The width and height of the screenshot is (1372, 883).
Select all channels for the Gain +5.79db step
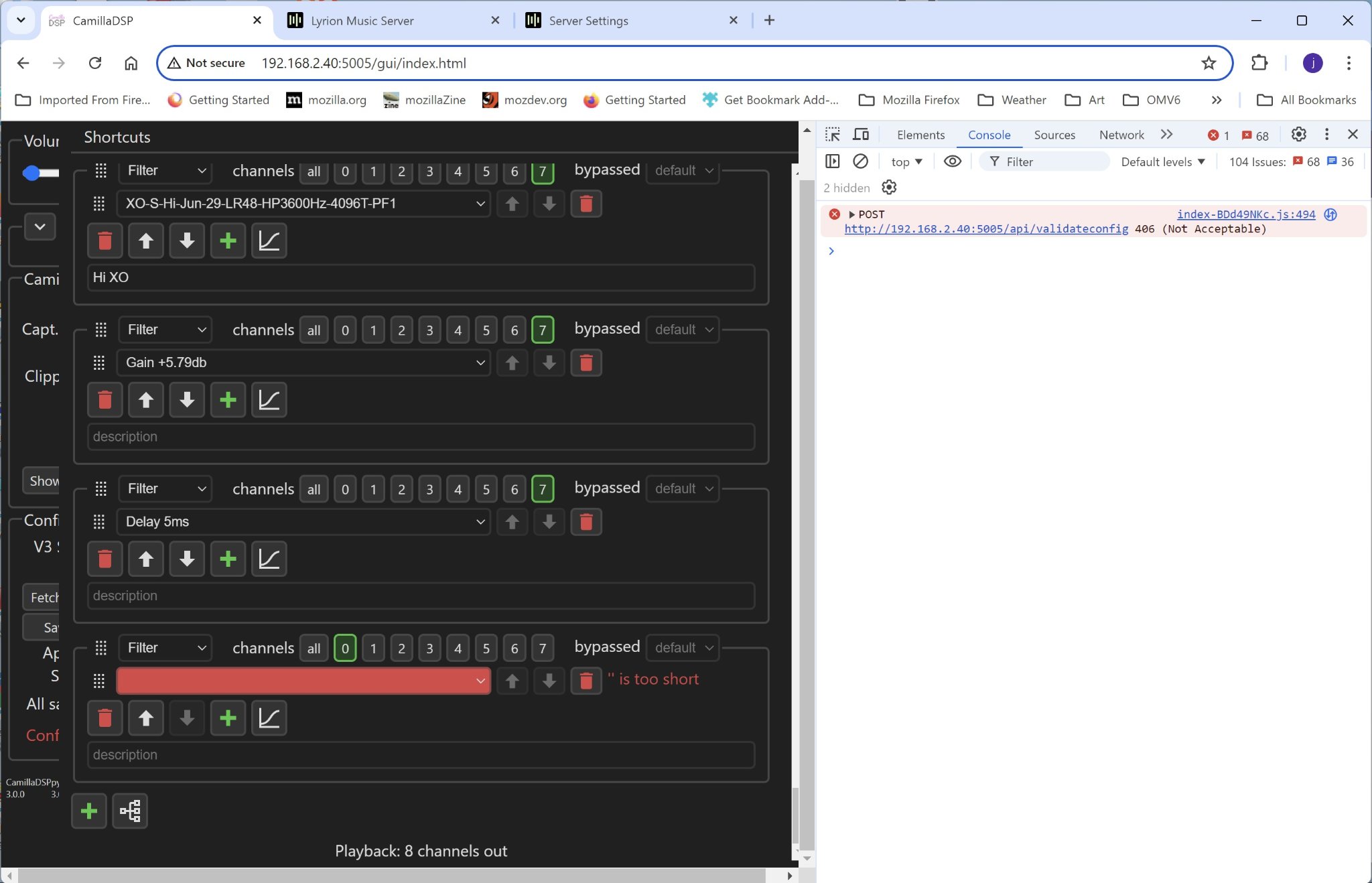pos(314,330)
